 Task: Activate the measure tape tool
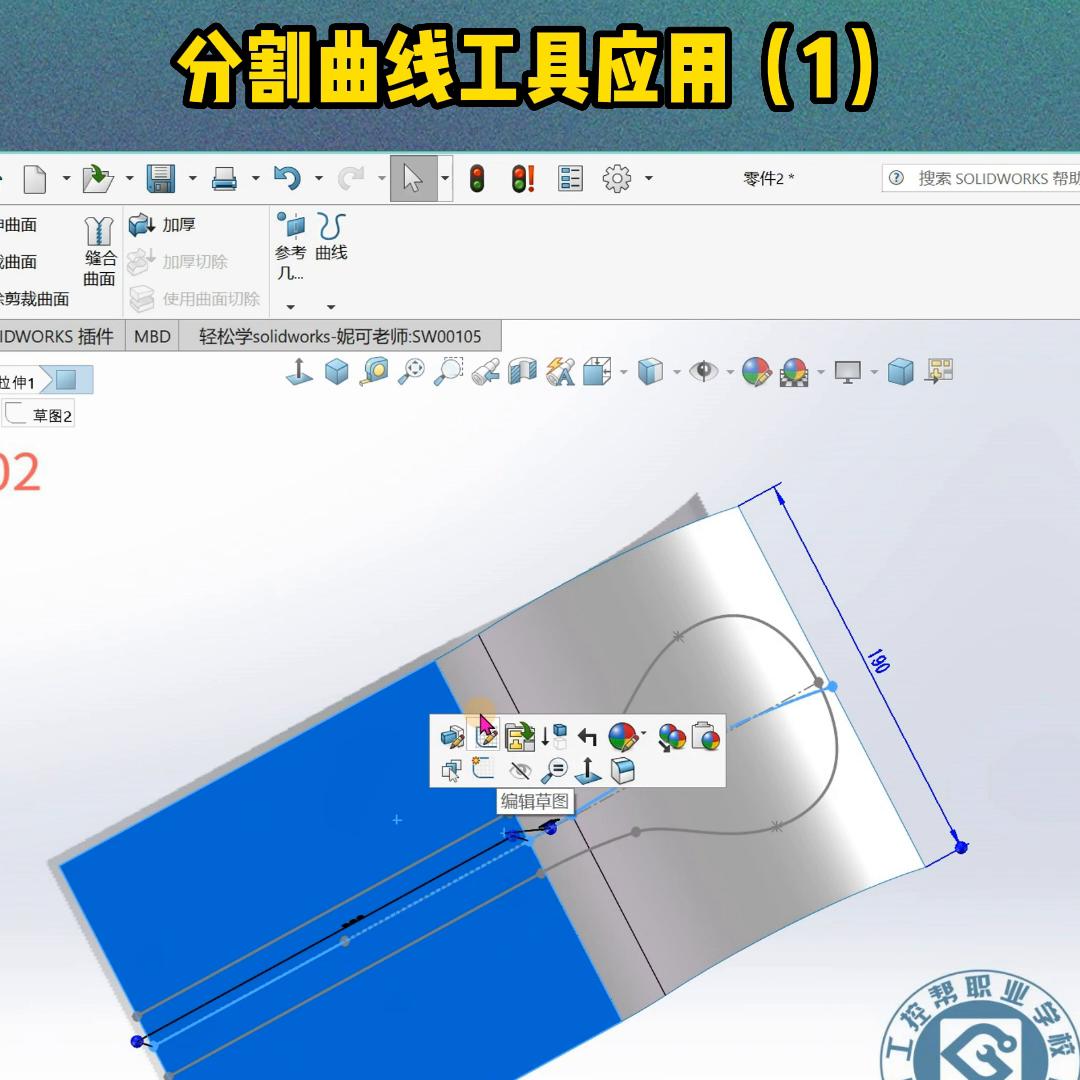(x=375, y=372)
